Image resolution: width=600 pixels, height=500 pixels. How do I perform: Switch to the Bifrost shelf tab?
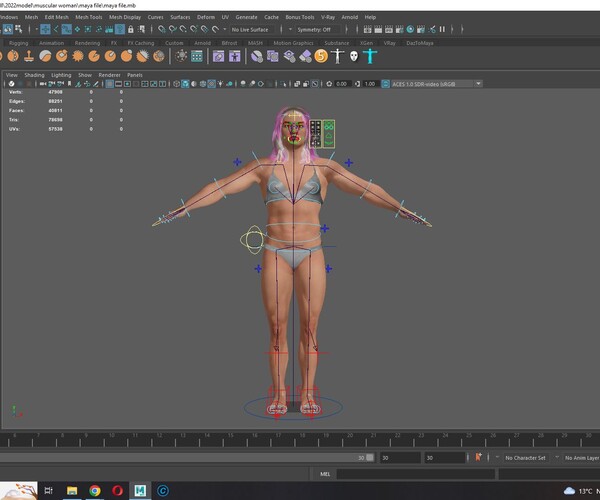[229, 43]
